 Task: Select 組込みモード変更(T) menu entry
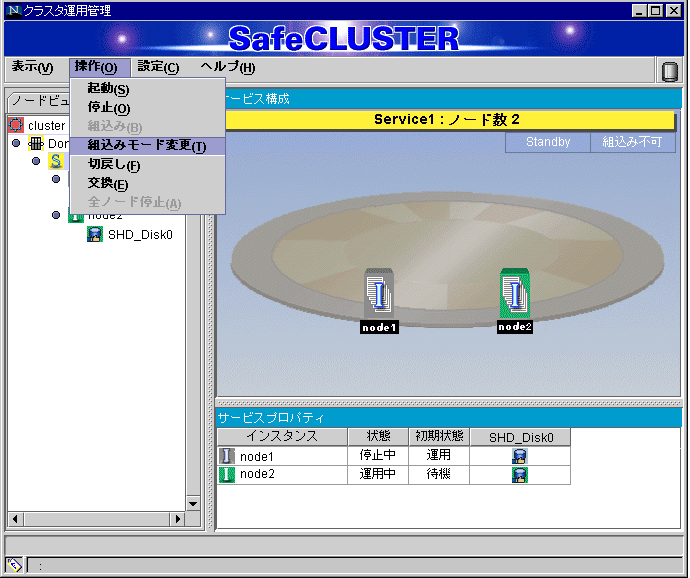(146, 146)
